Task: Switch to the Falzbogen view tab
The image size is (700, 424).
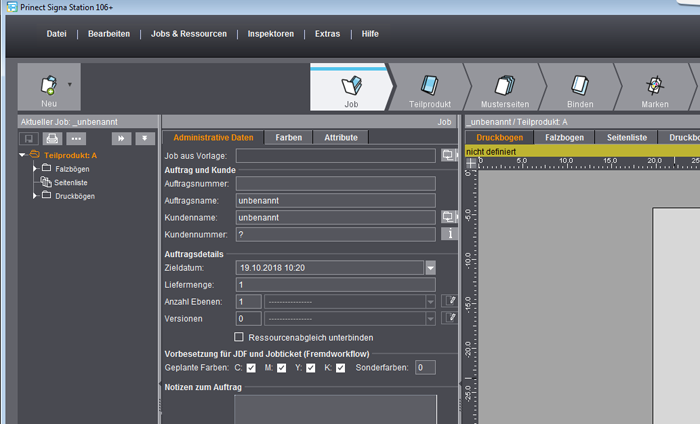Action: point(564,137)
